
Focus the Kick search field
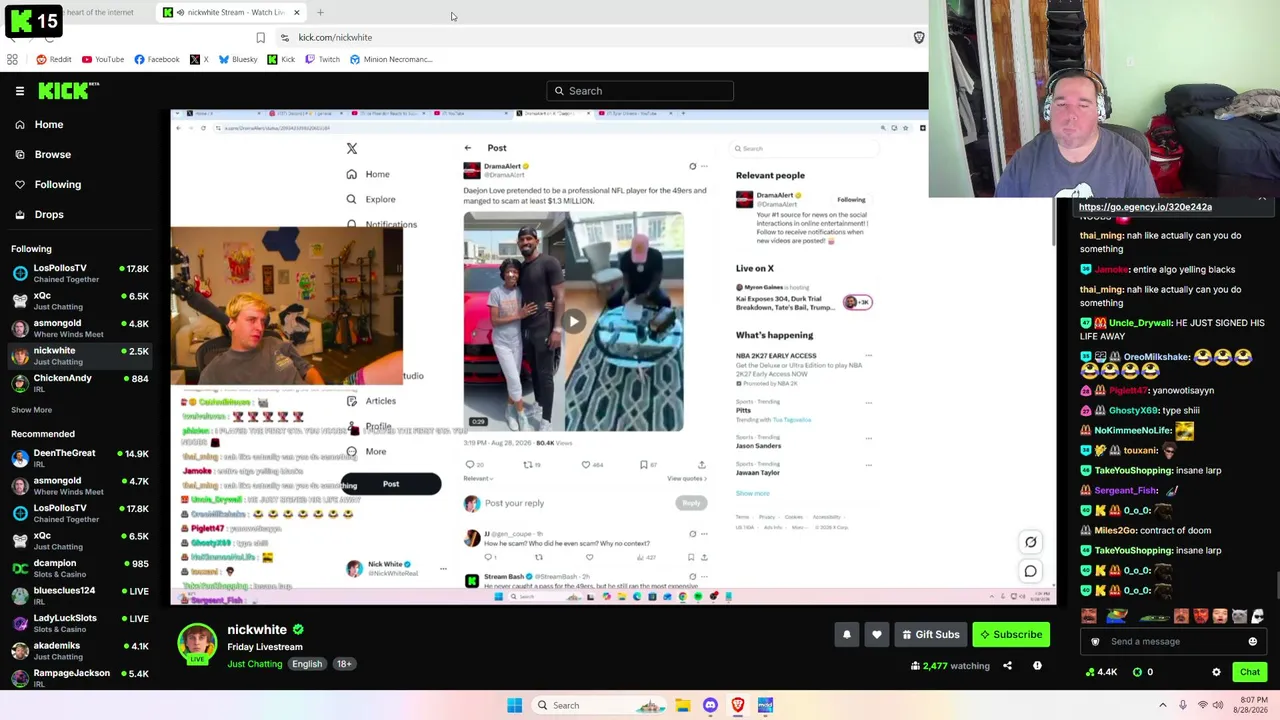640,91
